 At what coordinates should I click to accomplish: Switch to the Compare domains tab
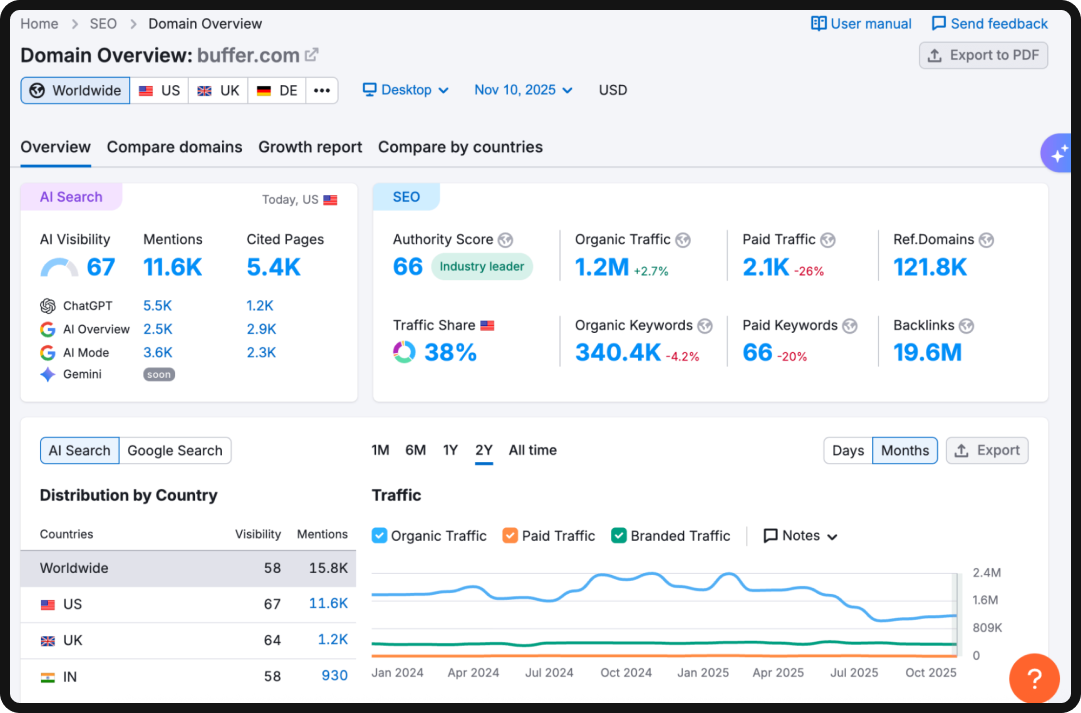[174, 147]
